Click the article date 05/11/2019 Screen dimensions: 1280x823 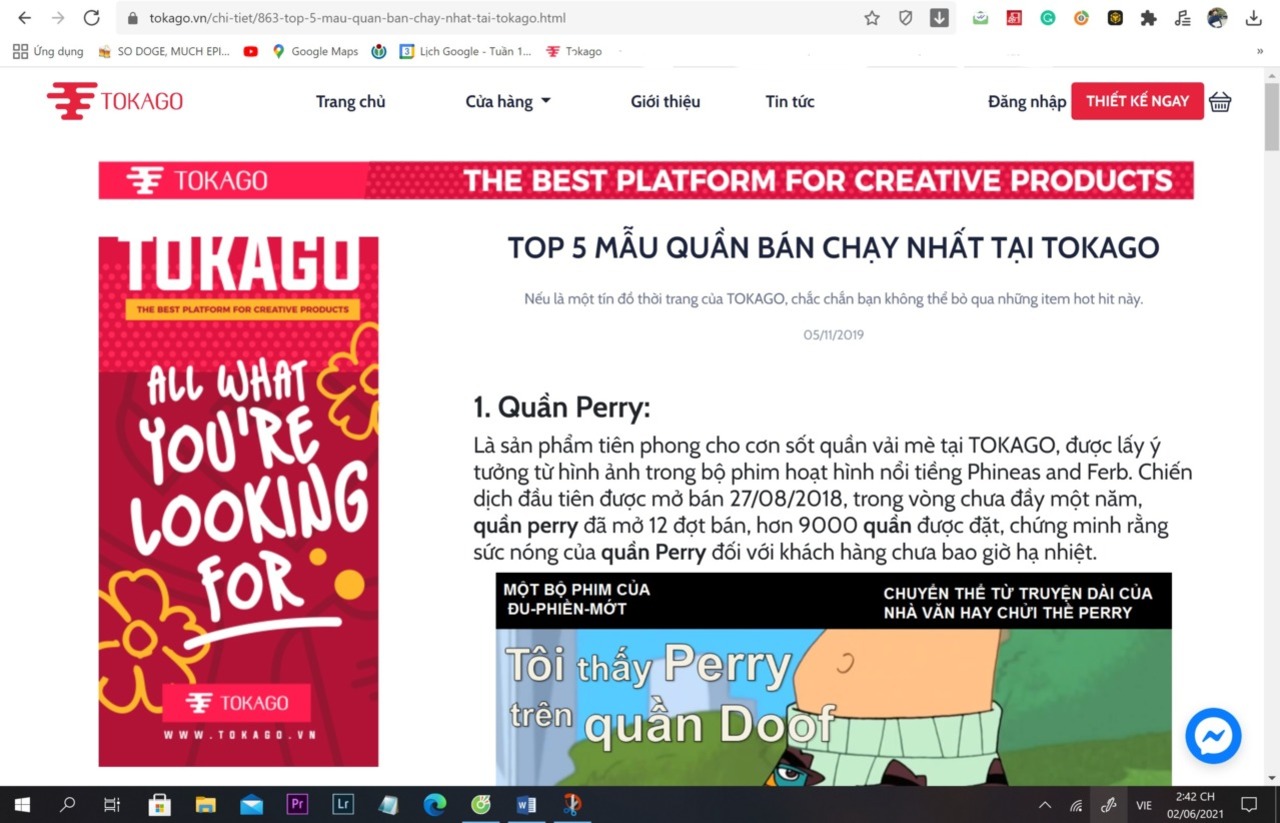pyautogui.click(x=833, y=335)
